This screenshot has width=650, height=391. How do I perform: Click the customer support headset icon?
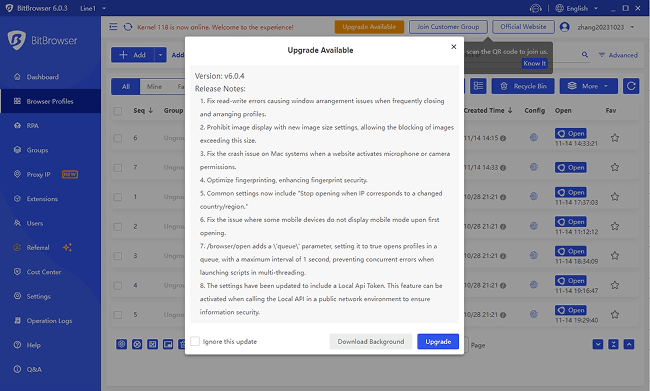536,8
